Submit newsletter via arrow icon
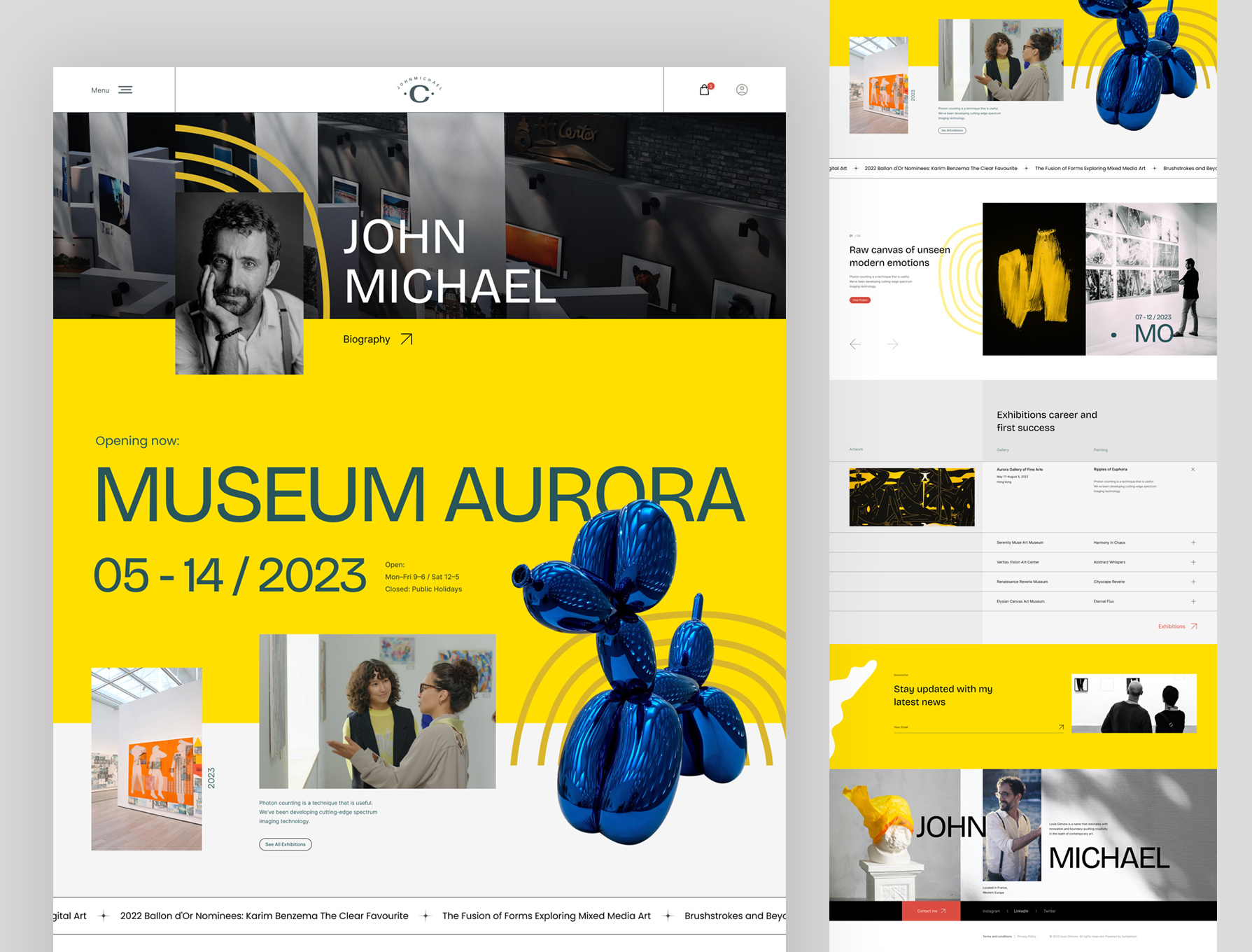The image size is (1252, 952). pos(1060,727)
